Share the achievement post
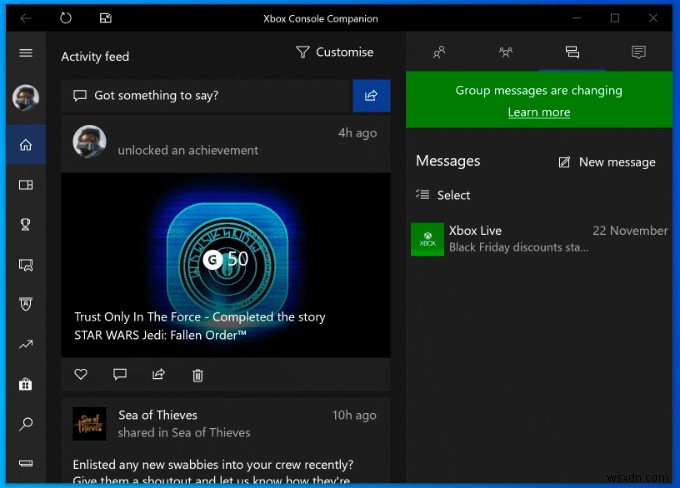The image size is (680, 488). coord(159,374)
